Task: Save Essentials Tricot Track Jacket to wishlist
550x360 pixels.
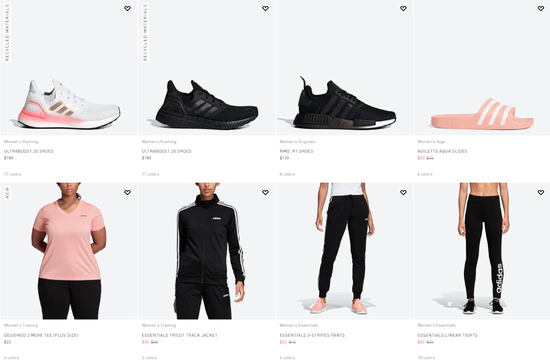Action: click(265, 192)
